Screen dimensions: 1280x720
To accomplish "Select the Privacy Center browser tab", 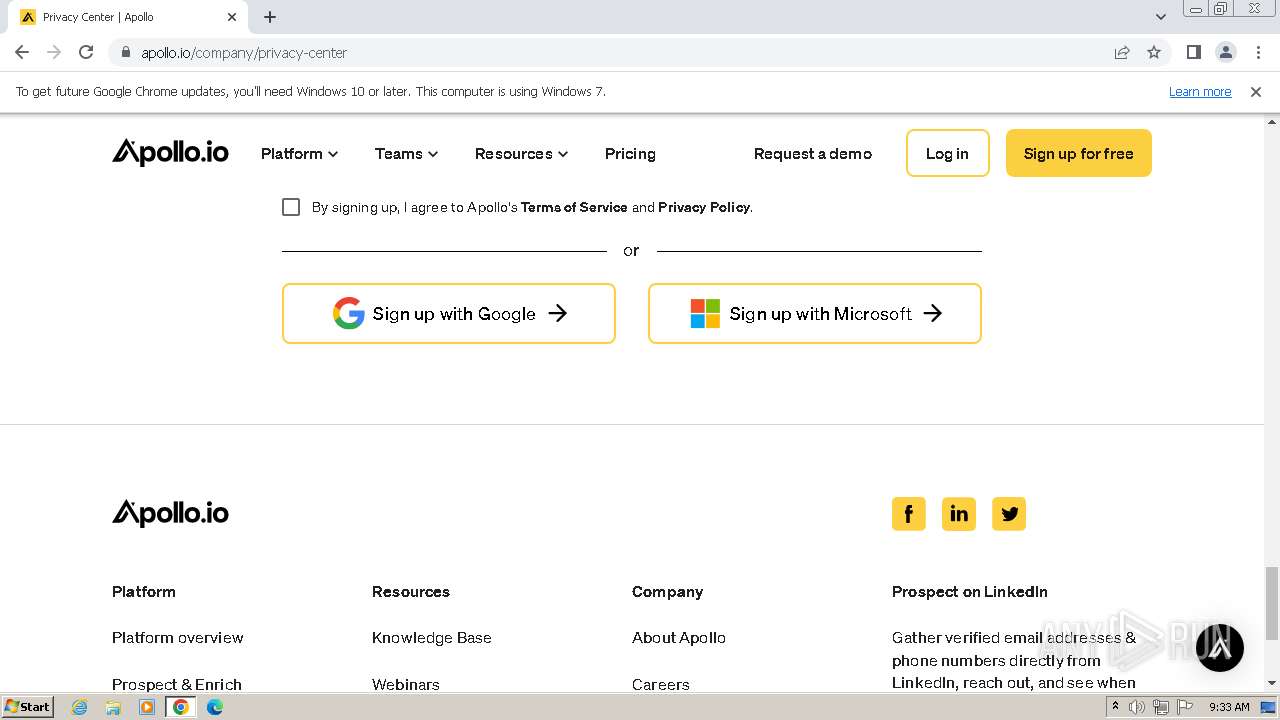I will pyautogui.click(x=127, y=17).
